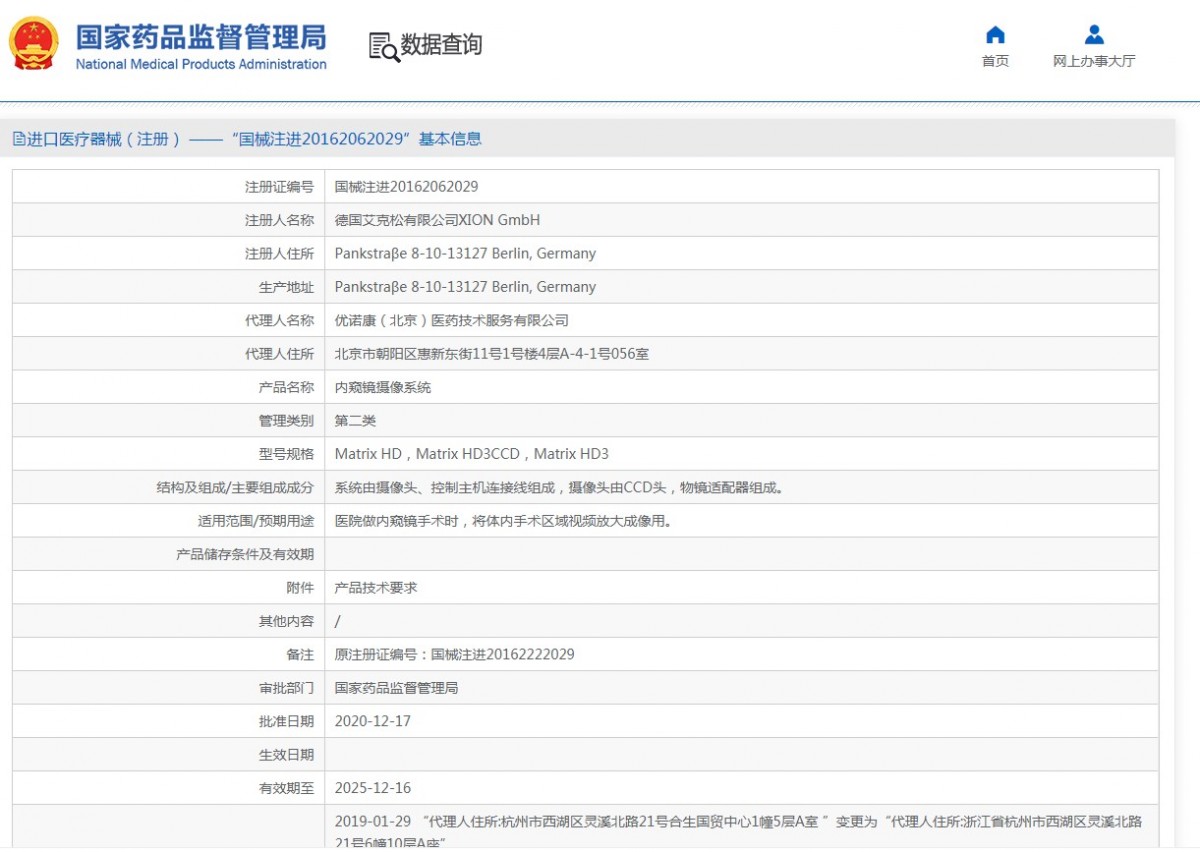Click the 生效日期 row label
This screenshot has width=1200, height=852.
point(286,755)
